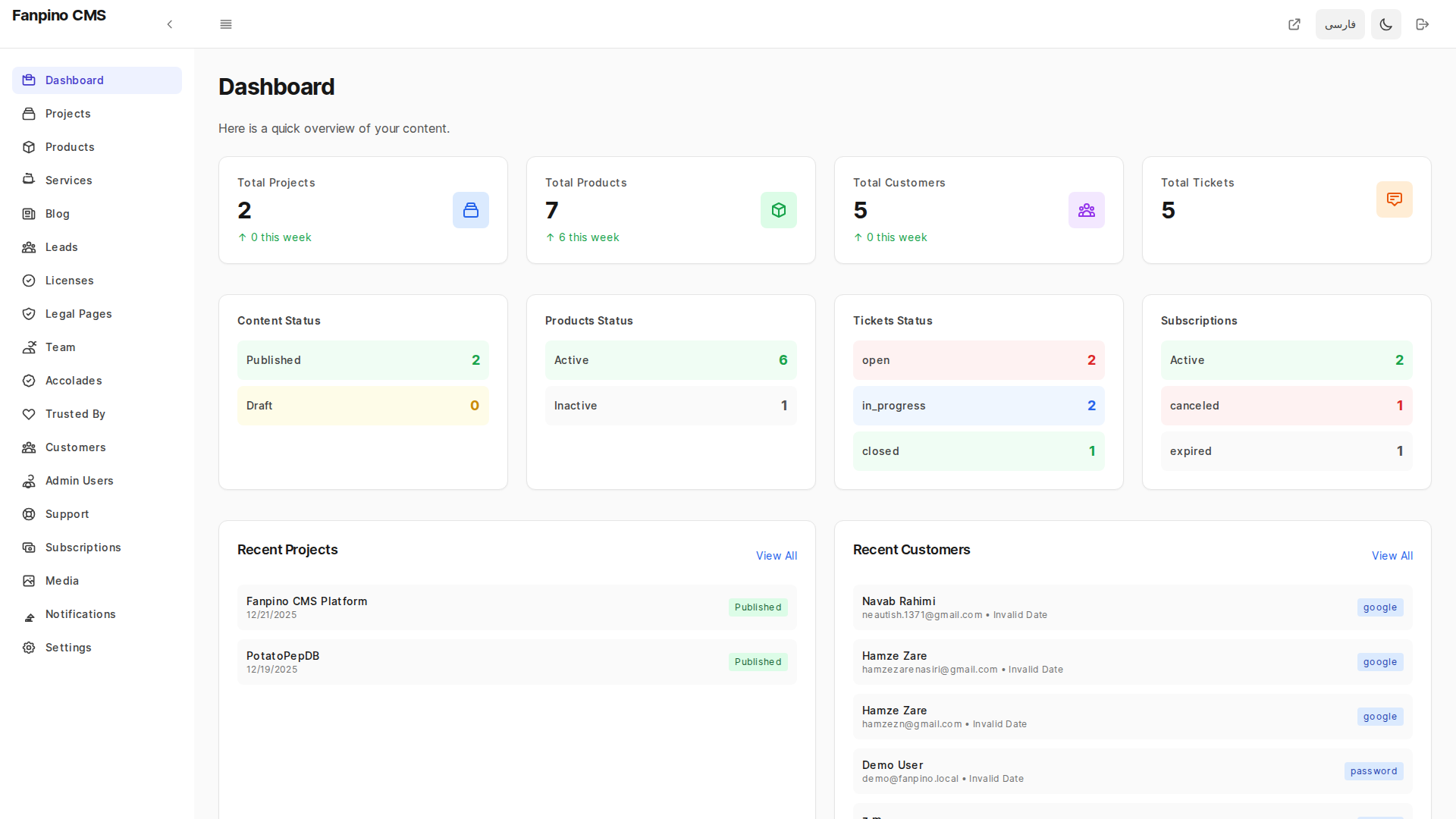This screenshot has width=1456, height=819.
Task: Click the Active subscriptions row
Action: point(1287,360)
